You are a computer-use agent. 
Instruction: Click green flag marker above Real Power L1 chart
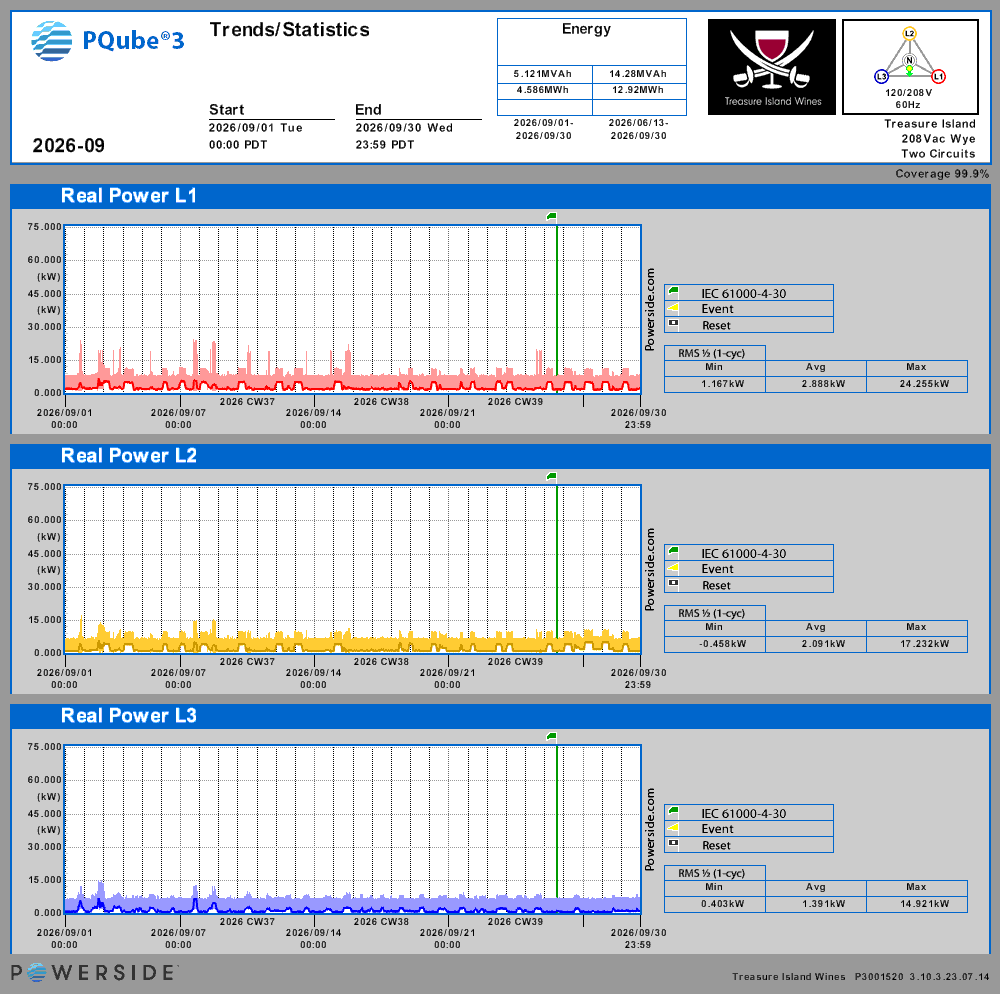click(x=552, y=217)
